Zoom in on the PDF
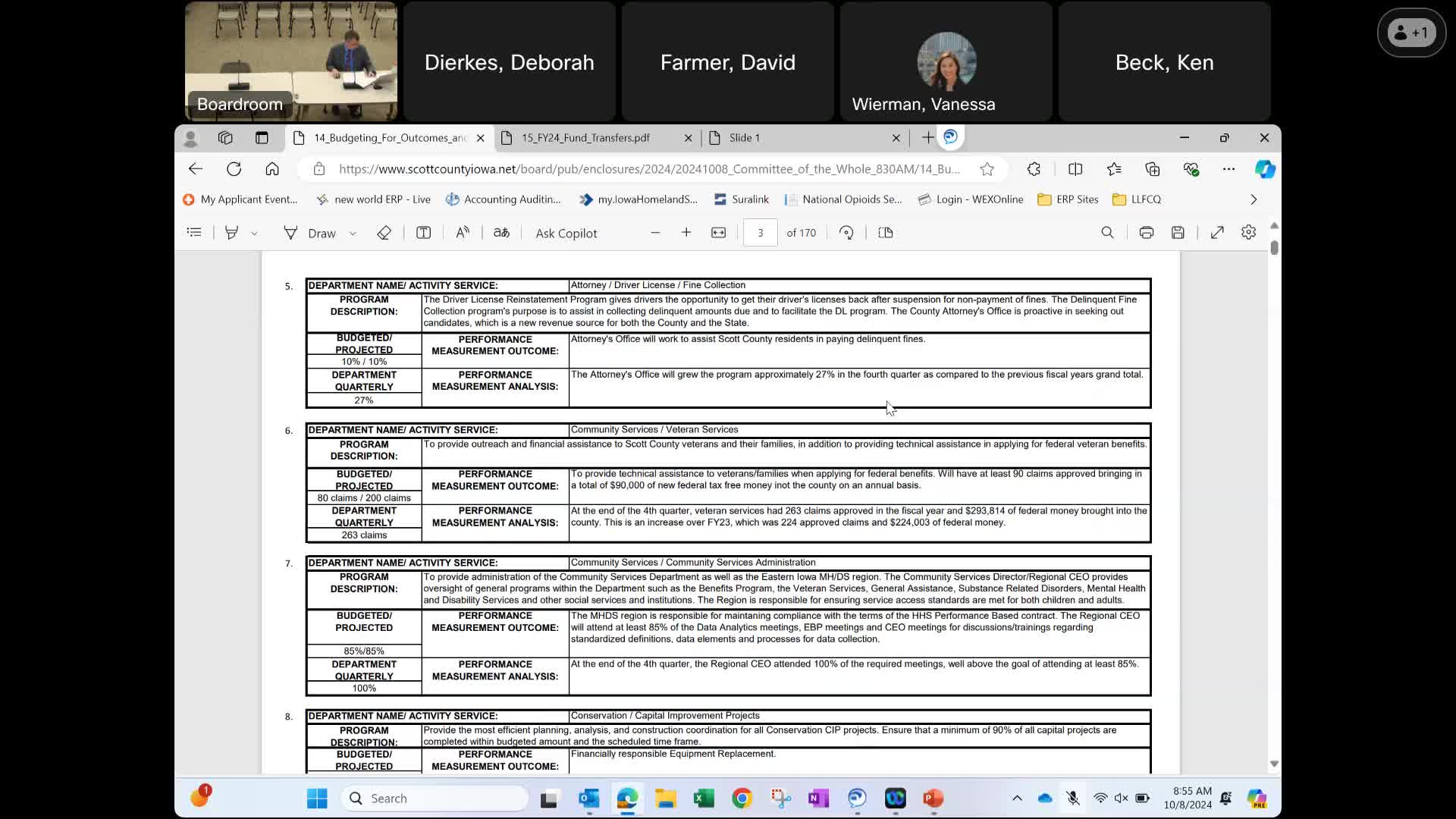Image resolution: width=1456 pixels, height=819 pixels. [686, 233]
